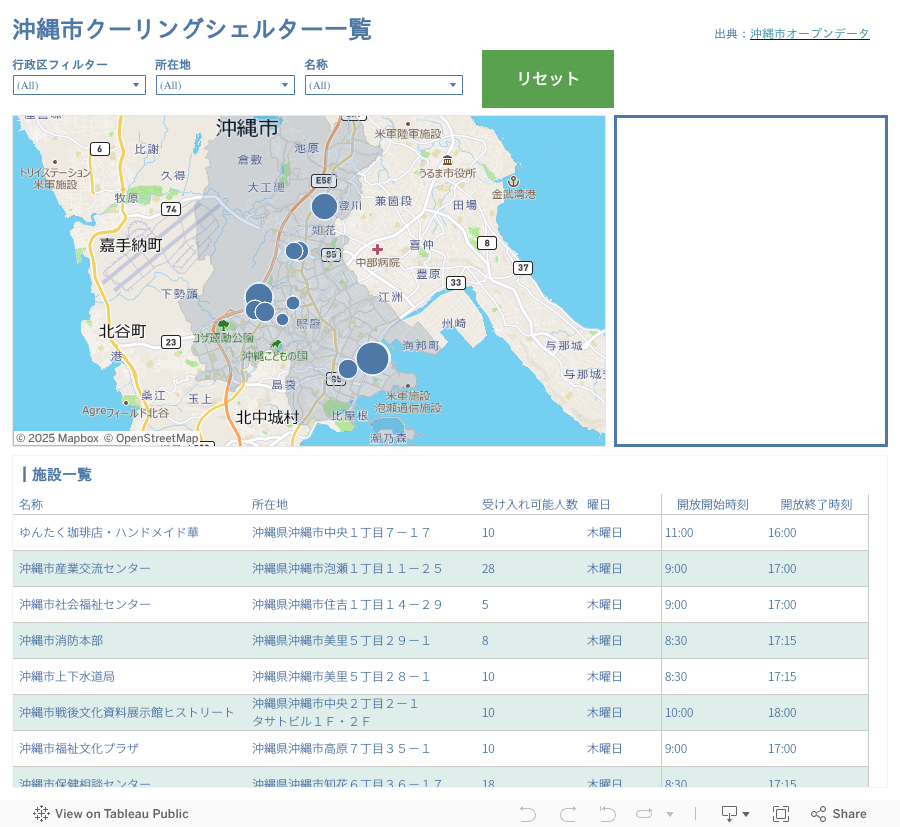Click the 受け入れ可能人数 column header
The width and height of the screenshot is (900, 827).
click(530, 504)
